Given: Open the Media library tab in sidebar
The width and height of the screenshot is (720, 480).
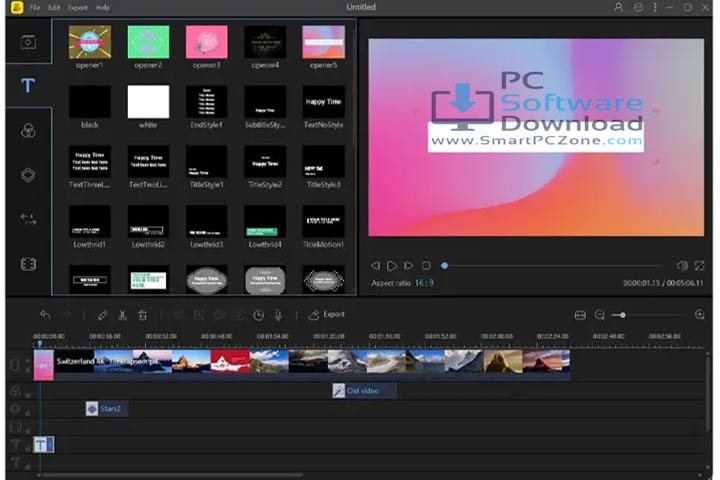Looking at the screenshot, I should click(28, 42).
